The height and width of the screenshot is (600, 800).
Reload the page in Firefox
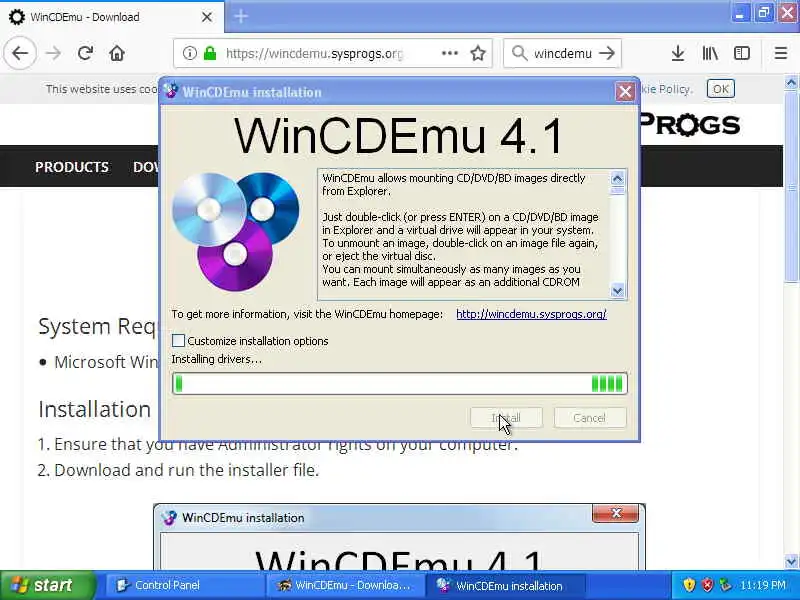(x=85, y=53)
